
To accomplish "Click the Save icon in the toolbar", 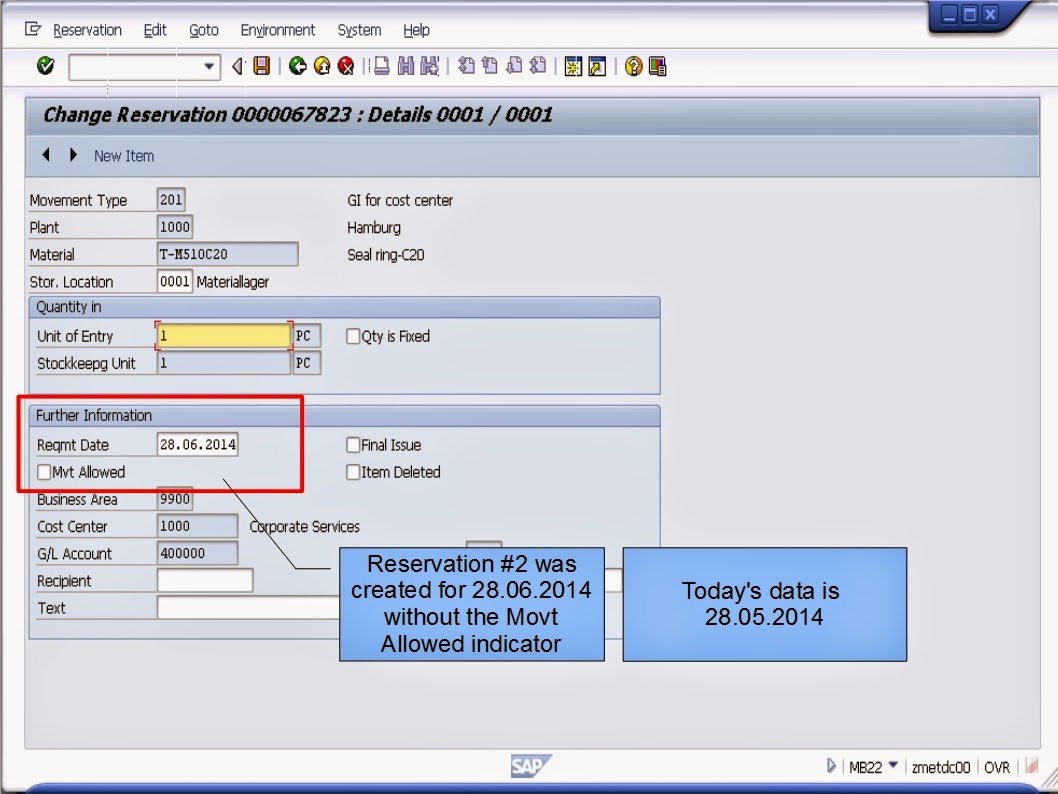I will tap(260, 67).
